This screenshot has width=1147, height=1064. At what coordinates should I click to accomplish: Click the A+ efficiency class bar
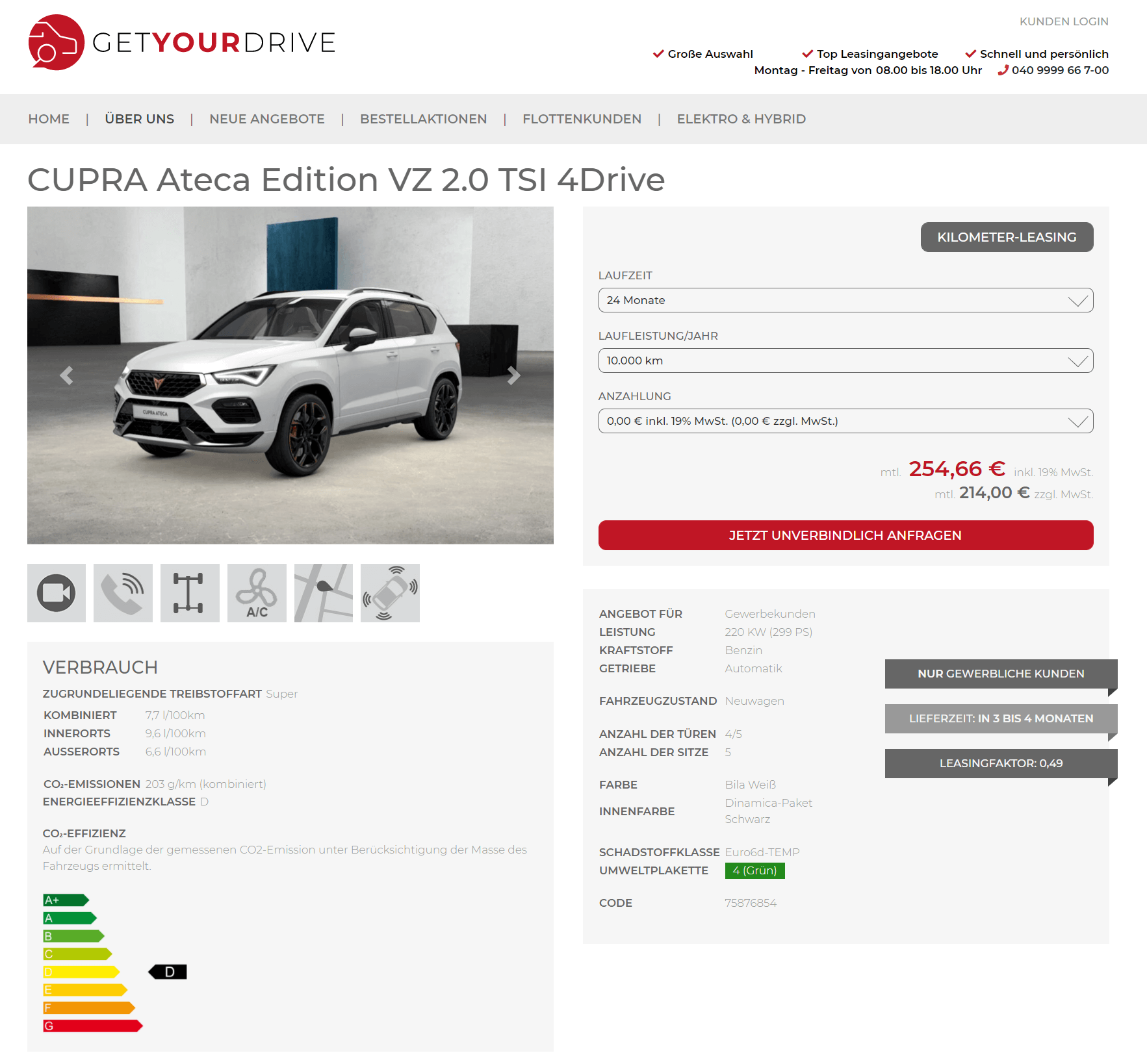[66, 900]
